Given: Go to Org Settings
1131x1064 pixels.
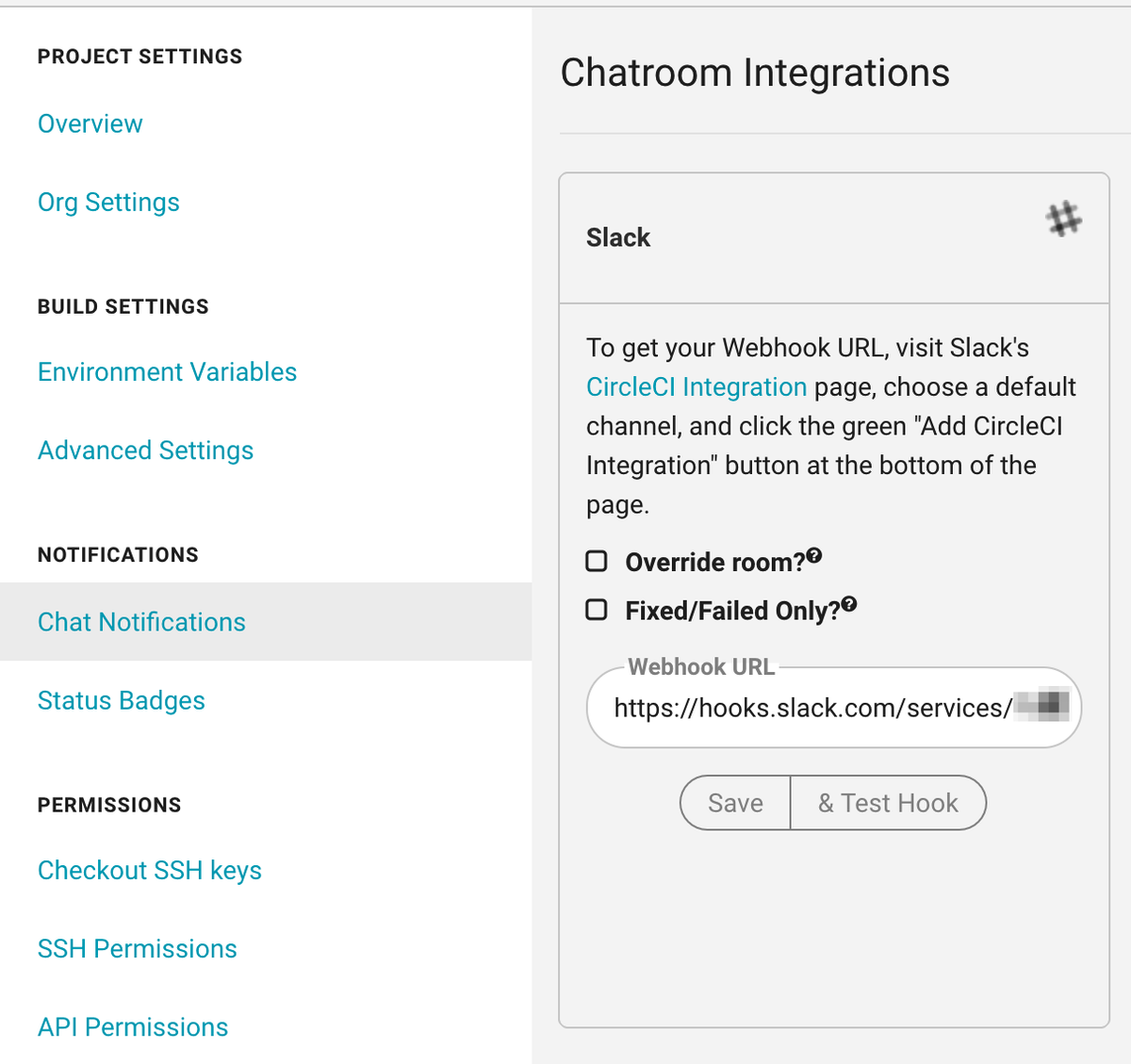Looking at the screenshot, I should (108, 203).
